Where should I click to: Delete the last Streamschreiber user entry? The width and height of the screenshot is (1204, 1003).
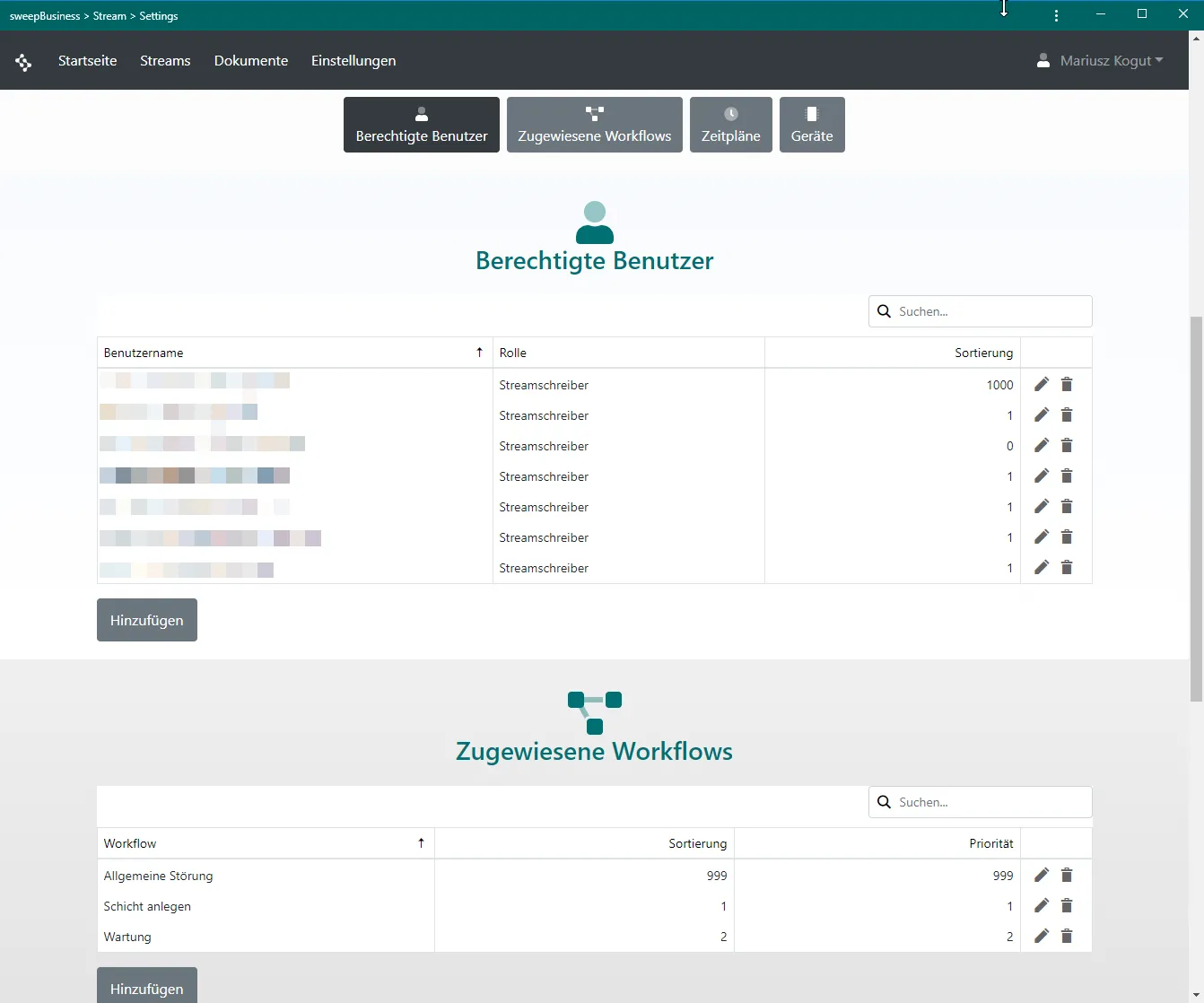coord(1067,567)
